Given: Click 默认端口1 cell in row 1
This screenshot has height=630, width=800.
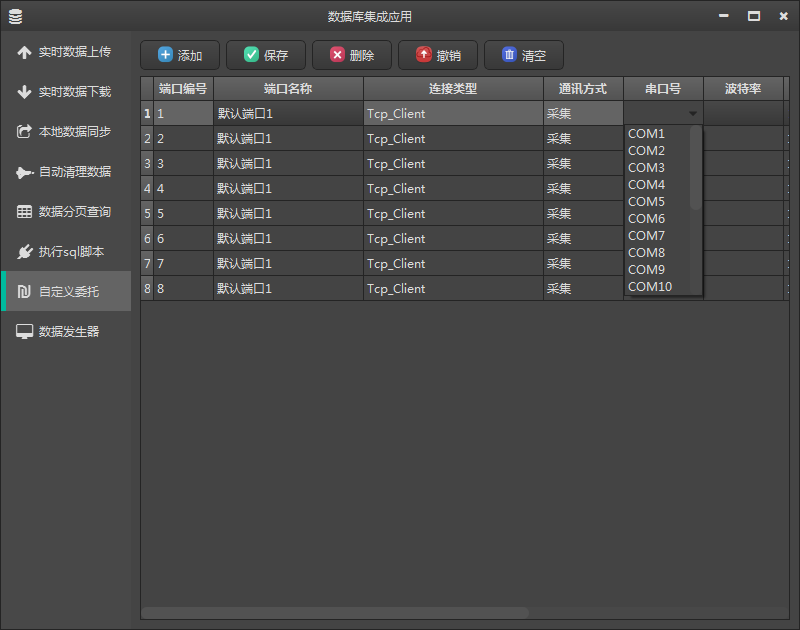Looking at the screenshot, I should tap(288, 113).
